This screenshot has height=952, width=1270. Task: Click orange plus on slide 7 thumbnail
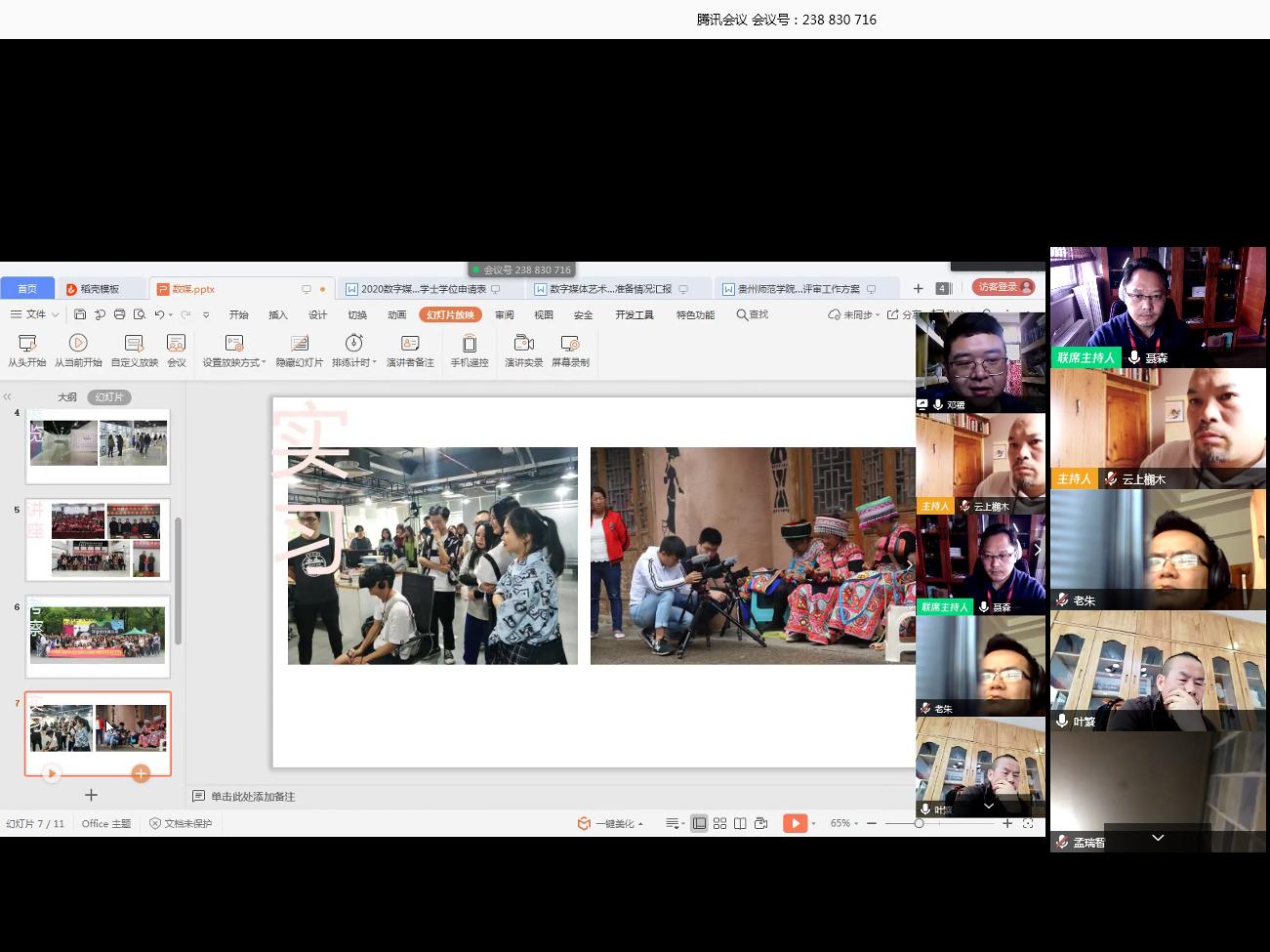[x=141, y=773]
